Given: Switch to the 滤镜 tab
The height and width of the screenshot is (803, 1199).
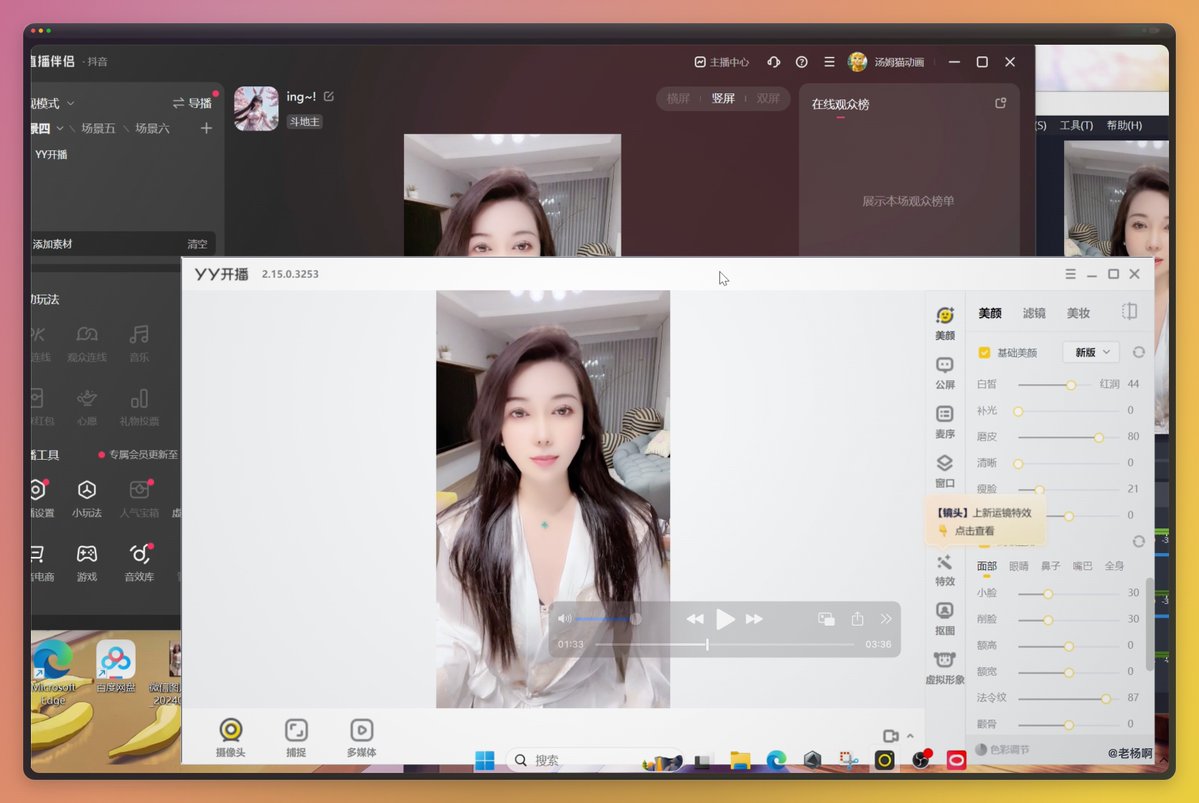Looking at the screenshot, I should [1034, 313].
